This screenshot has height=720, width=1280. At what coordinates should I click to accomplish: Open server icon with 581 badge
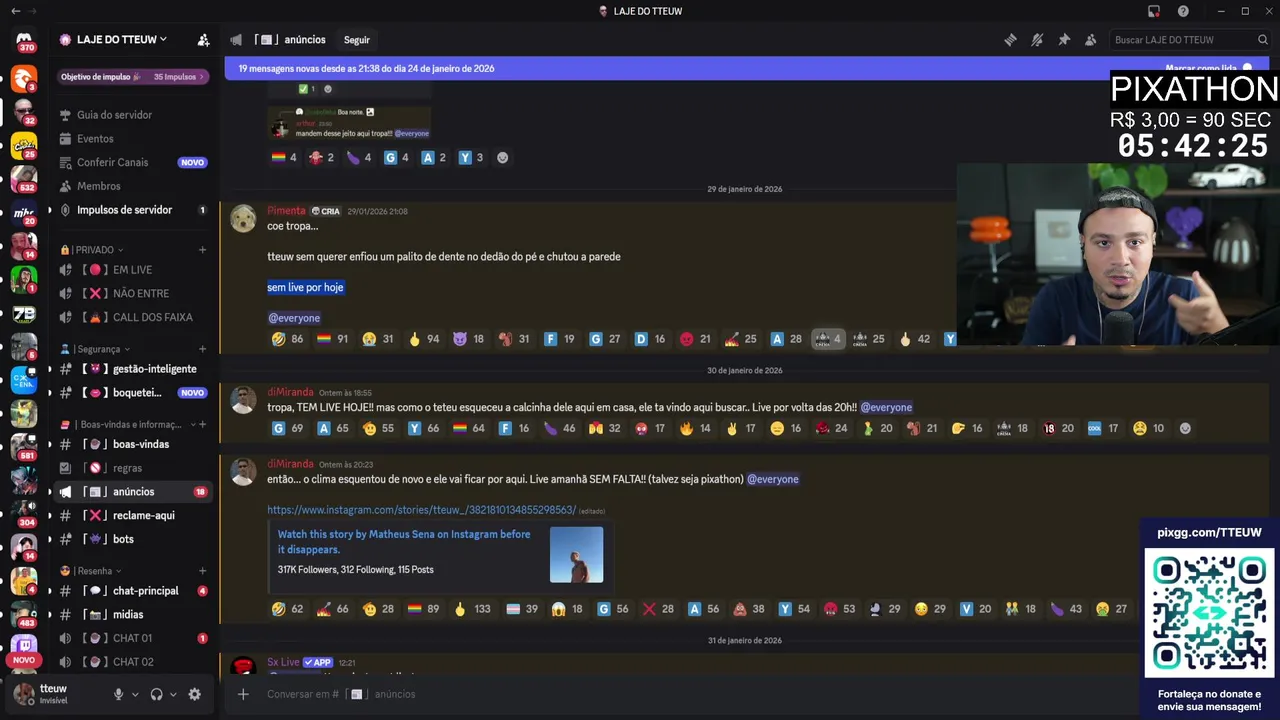(24, 447)
